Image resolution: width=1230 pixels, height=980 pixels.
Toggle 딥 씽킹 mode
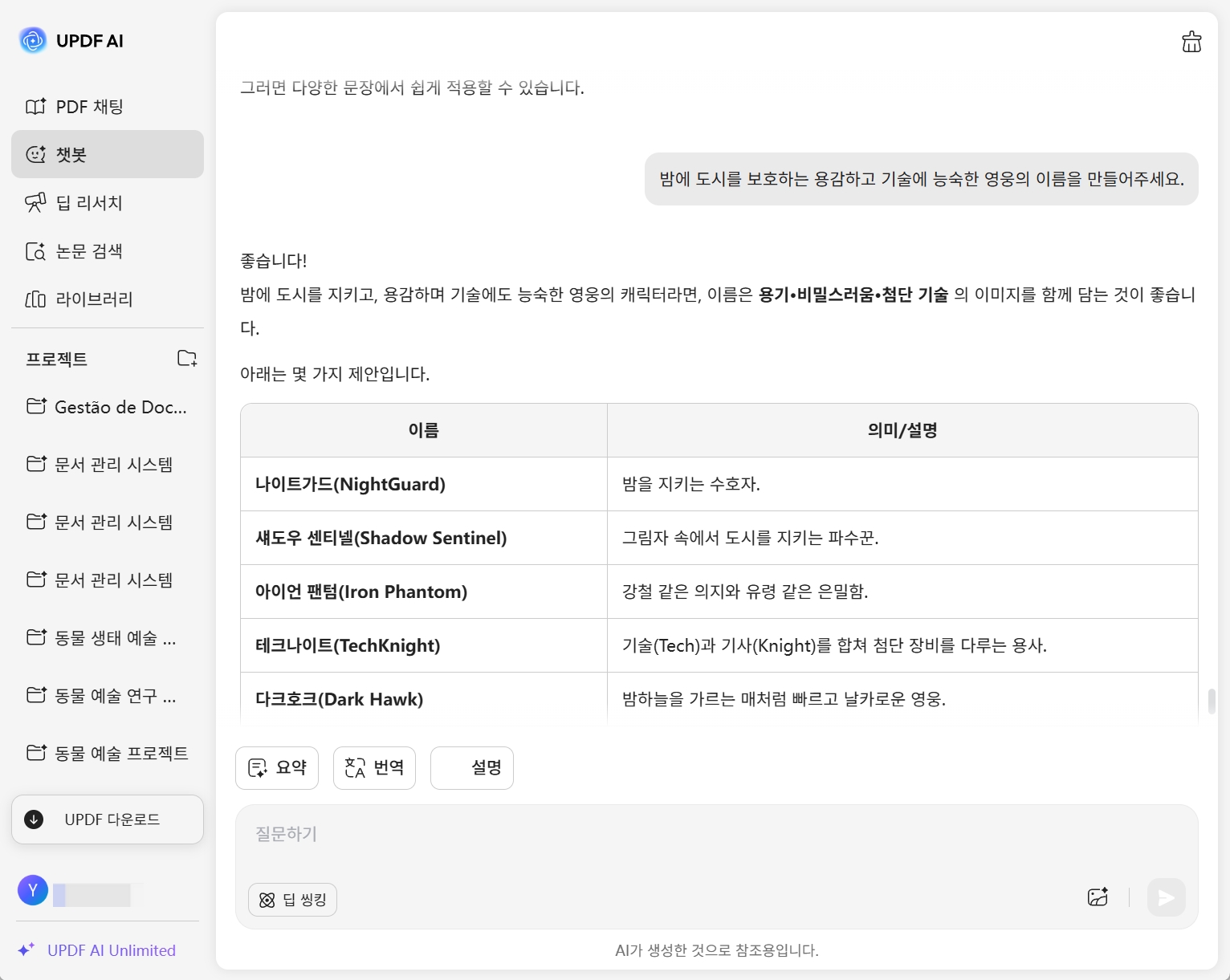tap(292, 900)
